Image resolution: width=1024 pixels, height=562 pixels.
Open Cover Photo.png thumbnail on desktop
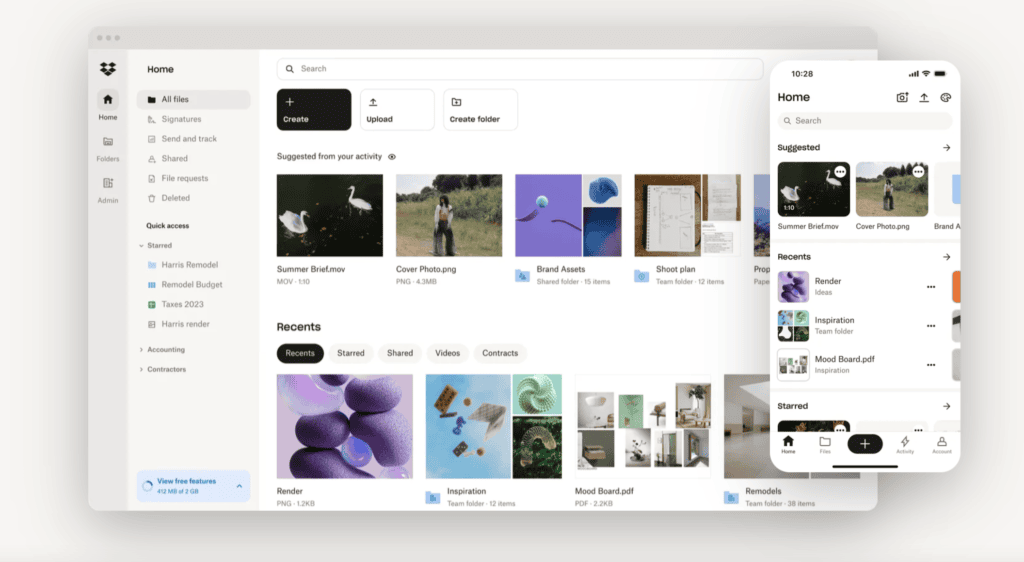tap(449, 215)
